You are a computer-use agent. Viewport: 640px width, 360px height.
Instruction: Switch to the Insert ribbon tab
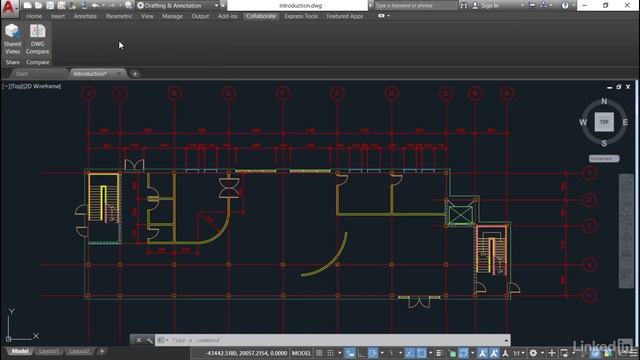click(58, 16)
